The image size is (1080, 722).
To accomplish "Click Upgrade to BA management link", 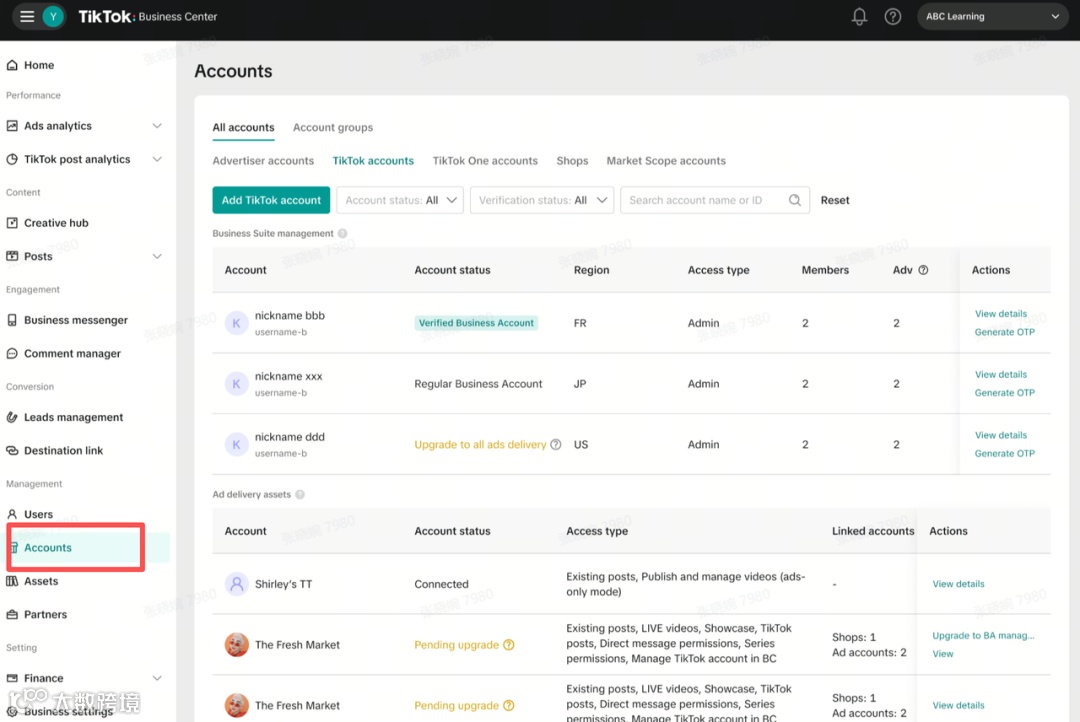I will coord(983,635).
